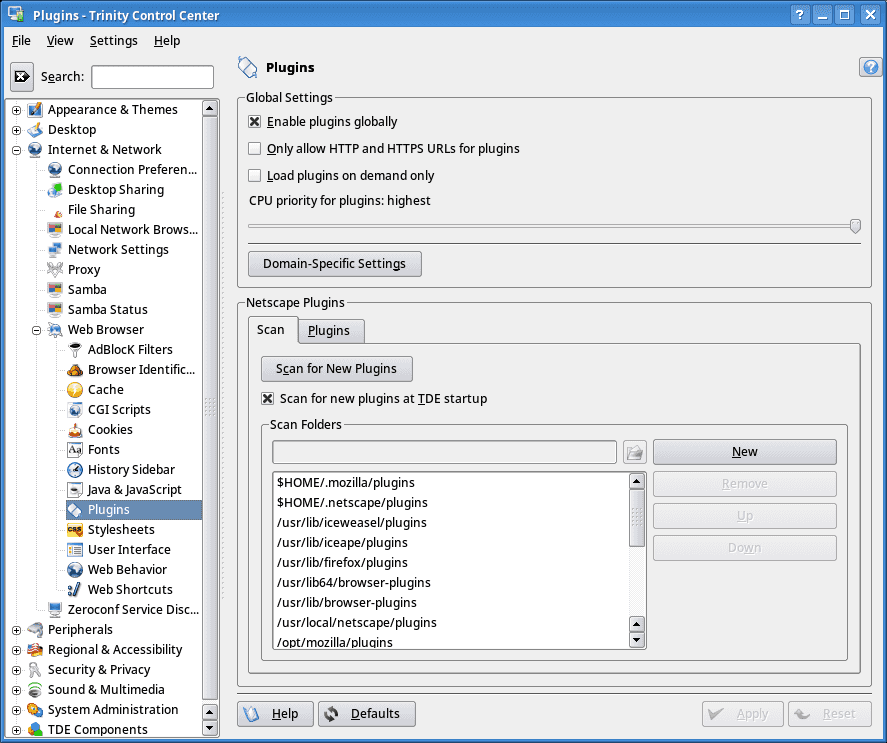Viewport: 887px width, 743px height.
Task: Select /usr/lib64/browser-plugins entry
Action: tap(450, 582)
